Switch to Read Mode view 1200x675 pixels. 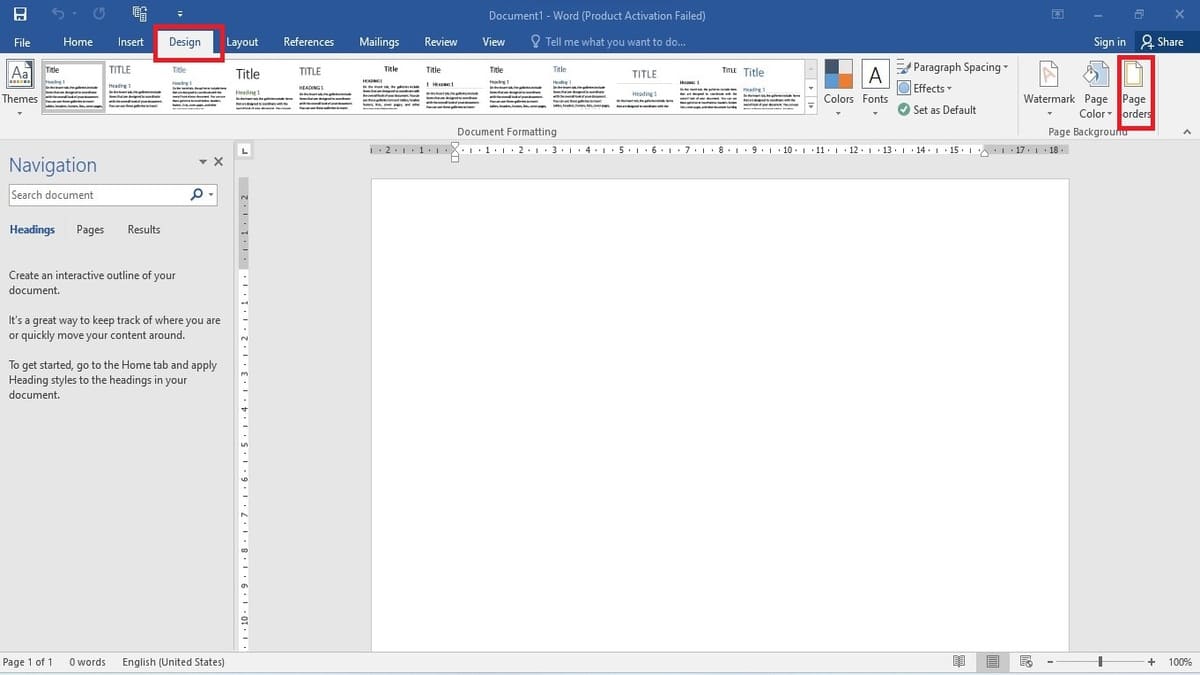tap(959, 662)
